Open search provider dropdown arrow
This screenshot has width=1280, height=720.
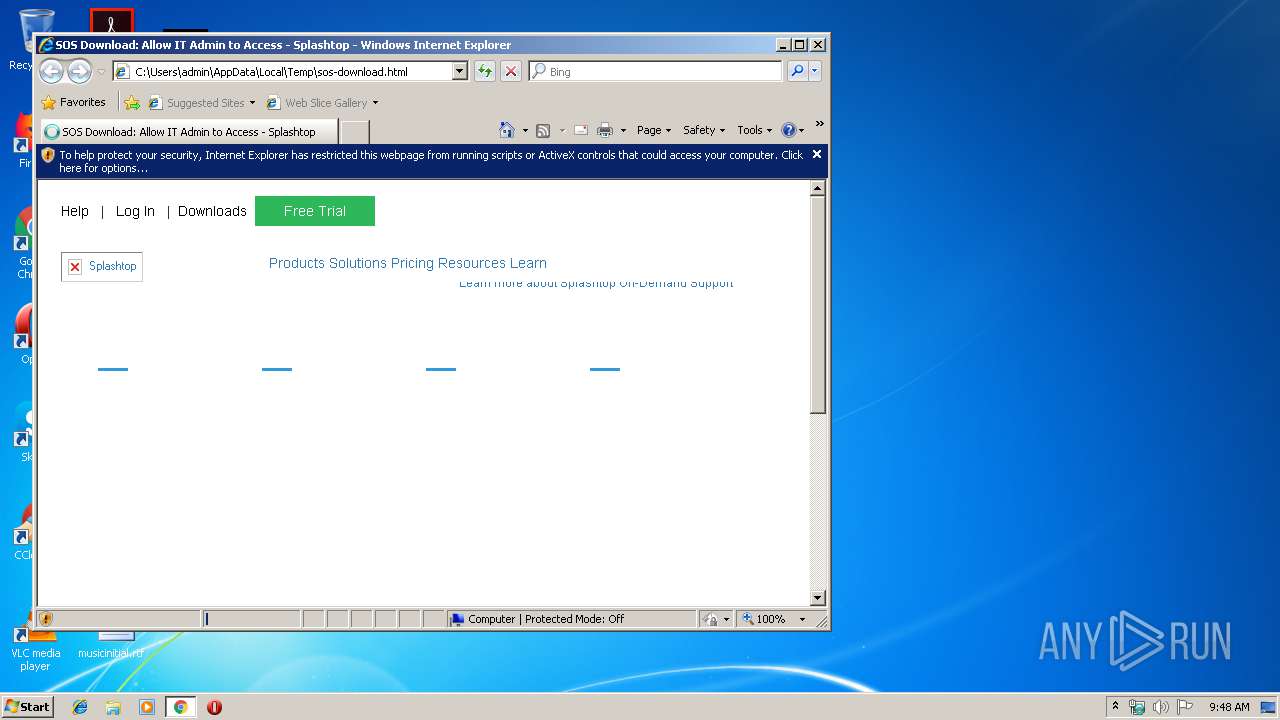[815, 72]
